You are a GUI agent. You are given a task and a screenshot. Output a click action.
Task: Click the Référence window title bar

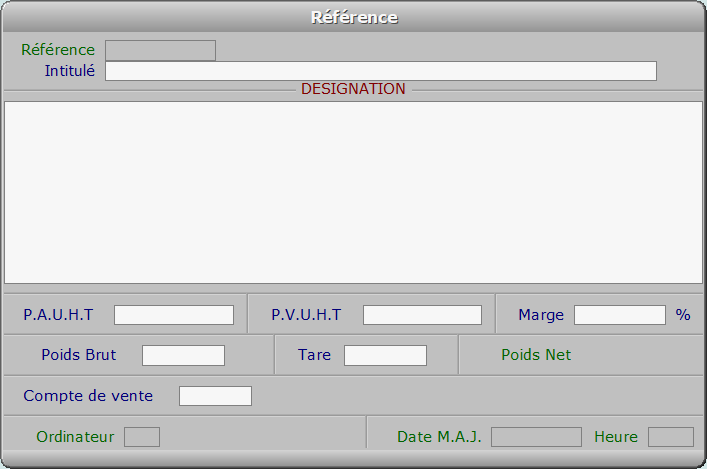pos(354,17)
